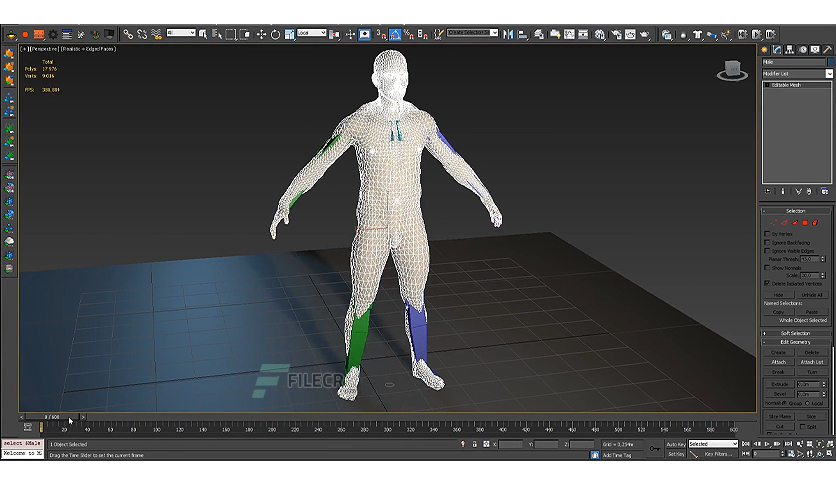836x484 pixels.
Task: Click the Attach button
Action: [778, 362]
